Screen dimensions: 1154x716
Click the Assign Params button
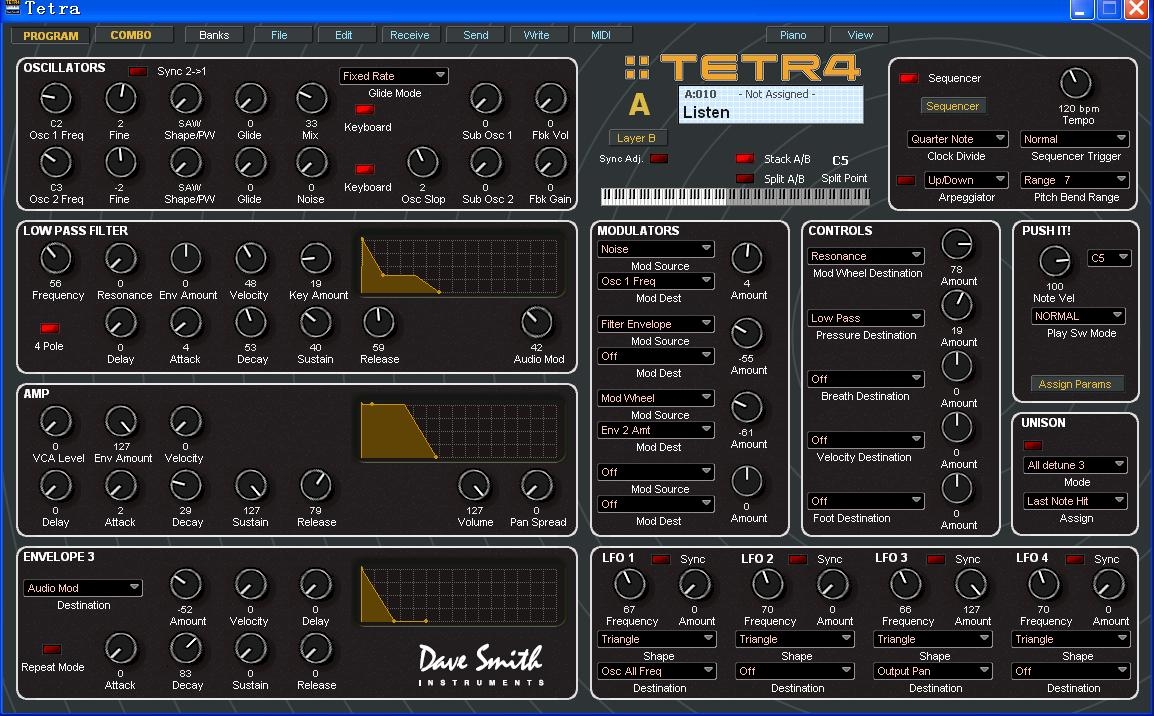click(1075, 384)
